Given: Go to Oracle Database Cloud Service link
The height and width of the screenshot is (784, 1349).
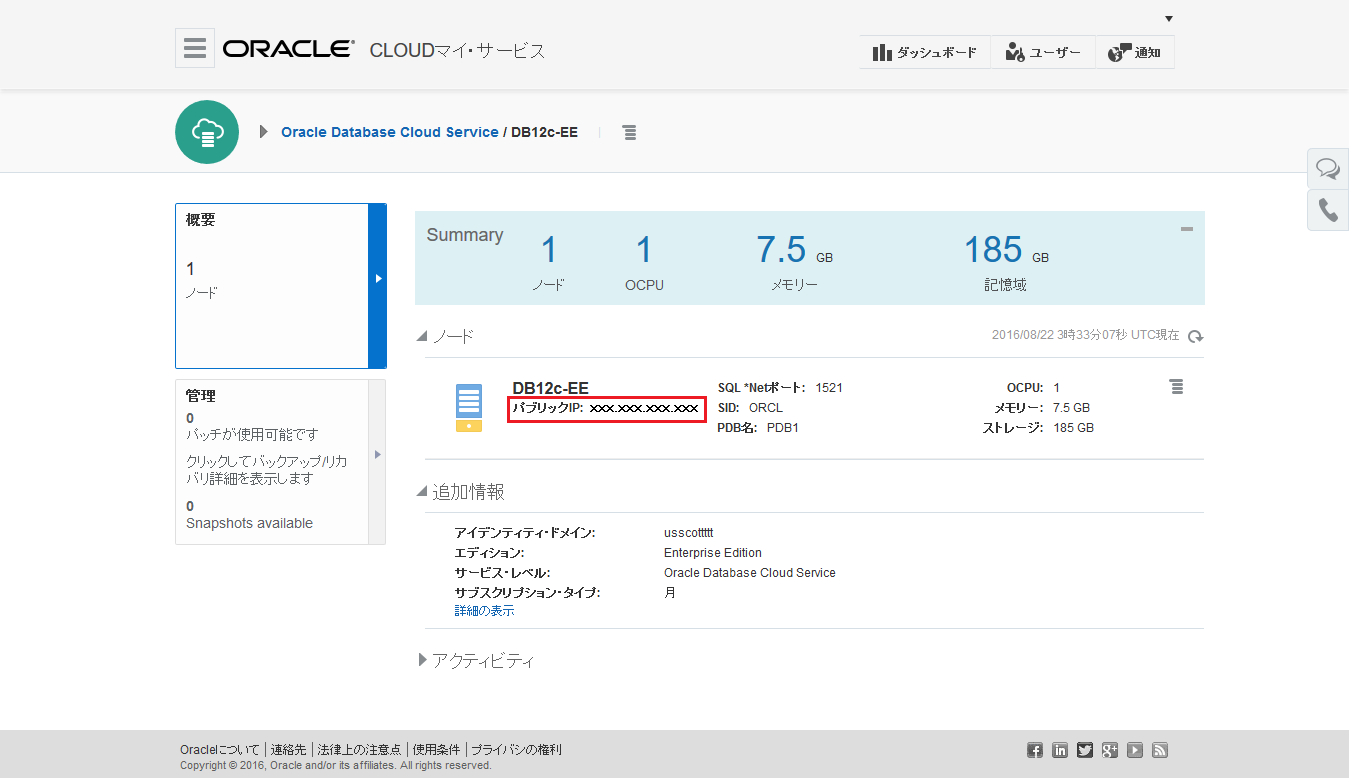Looking at the screenshot, I should 389,132.
